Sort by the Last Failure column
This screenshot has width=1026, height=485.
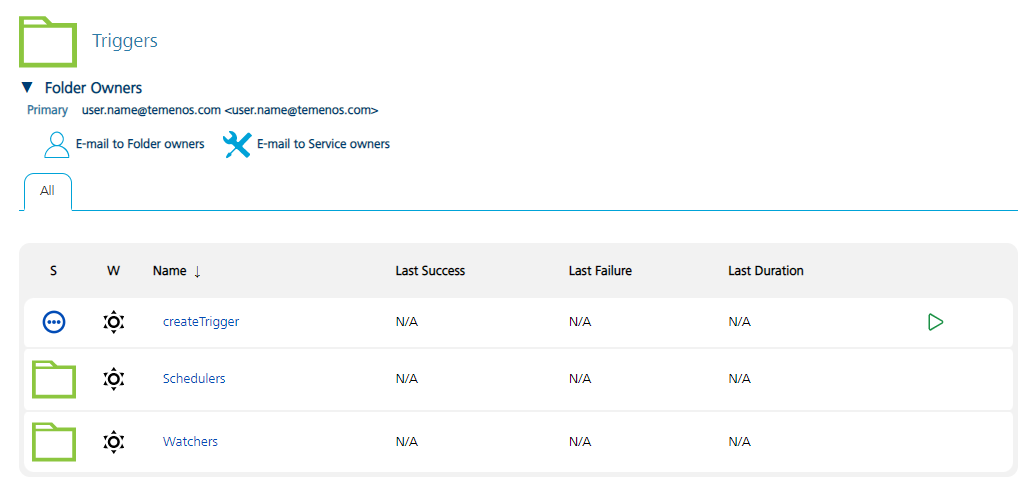point(600,271)
